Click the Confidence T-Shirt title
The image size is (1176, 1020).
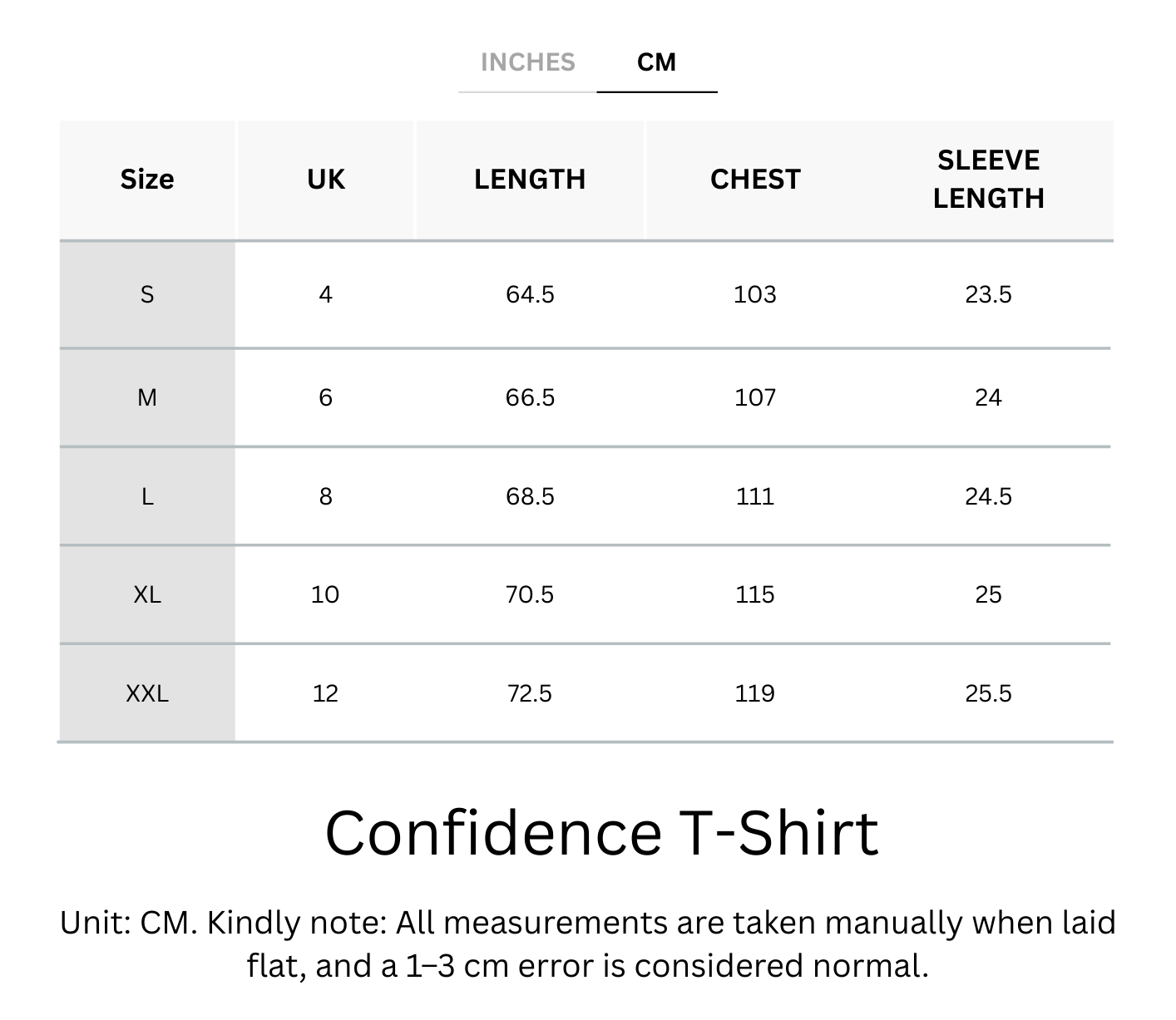point(600,832)
